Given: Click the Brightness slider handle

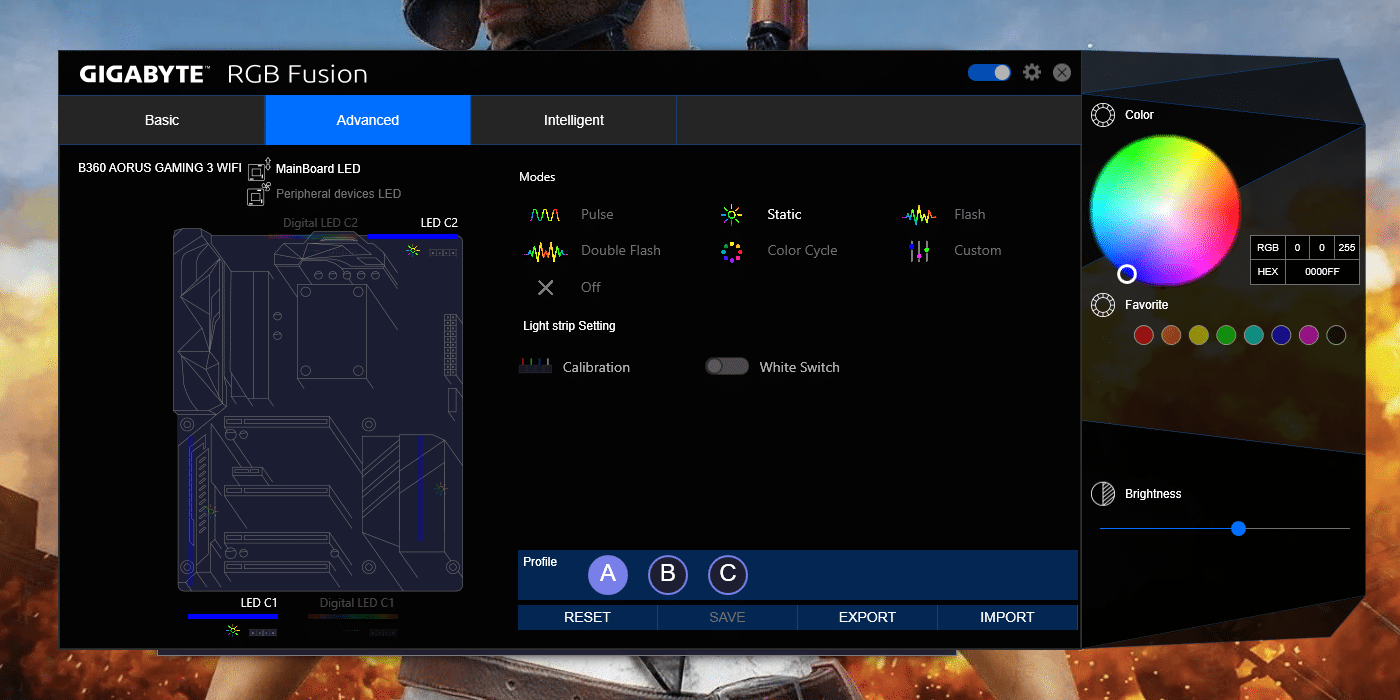Looking at the screenshot, I should pyautogui.click(x=1238, y=528).
